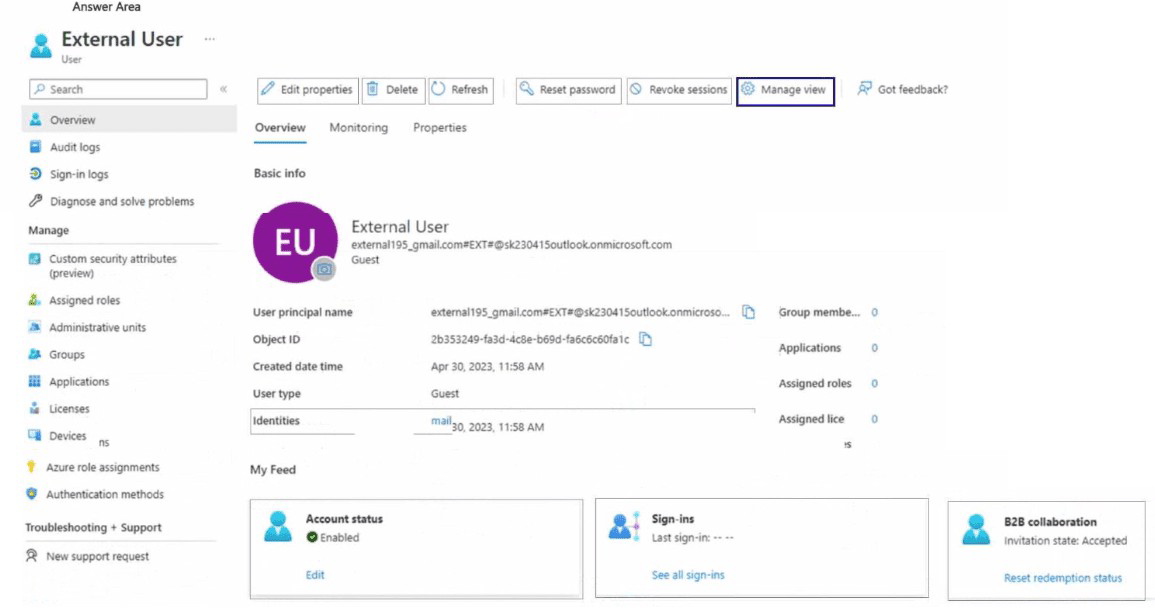Click Revoke sessions button
The height and width of the screenshot is (609, 1155).
(678, 89)
